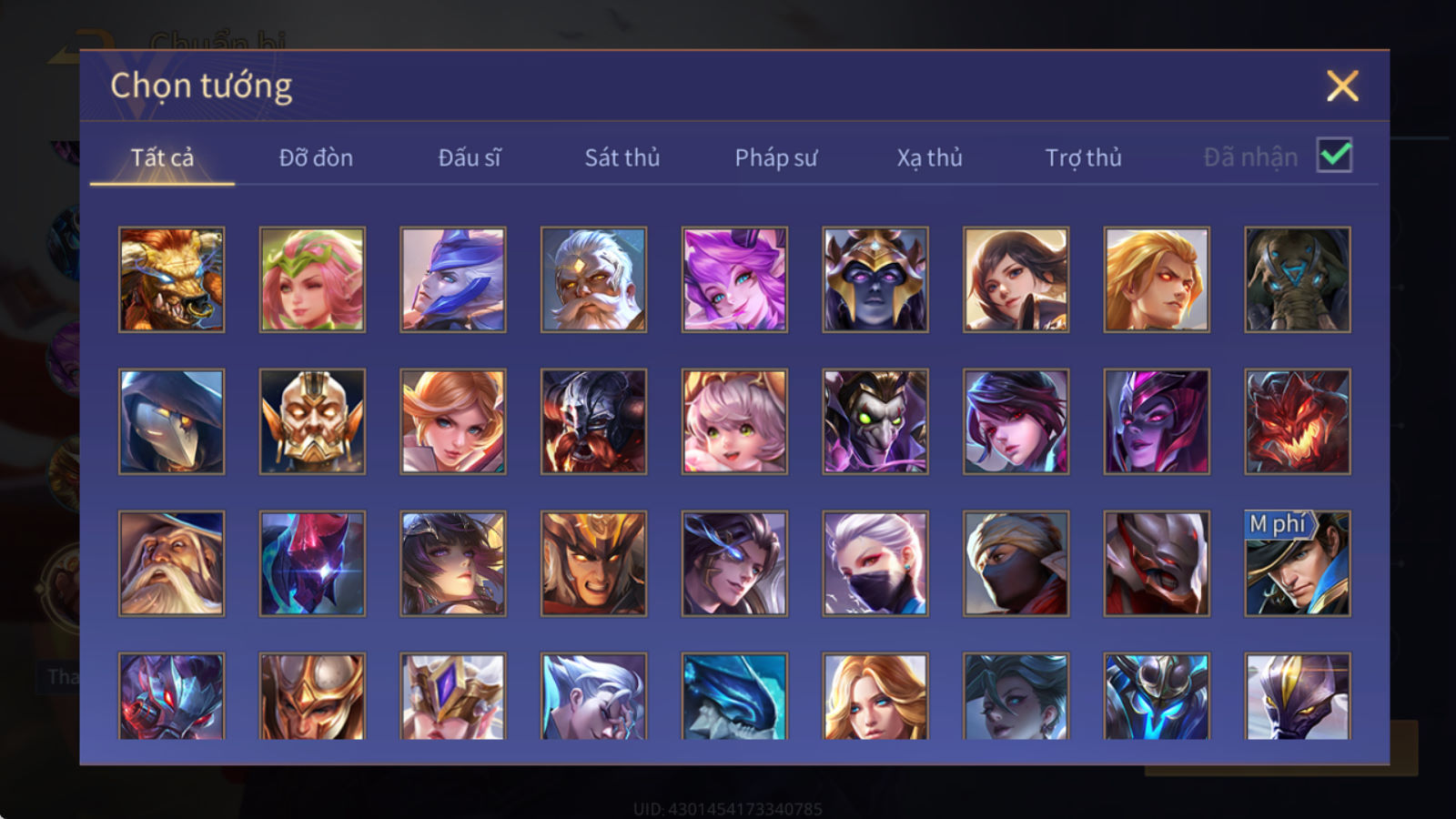Screen dimensions: 1456x819
Task: Toggle the Đã nhận checkbox
Action: (1335, 156)
